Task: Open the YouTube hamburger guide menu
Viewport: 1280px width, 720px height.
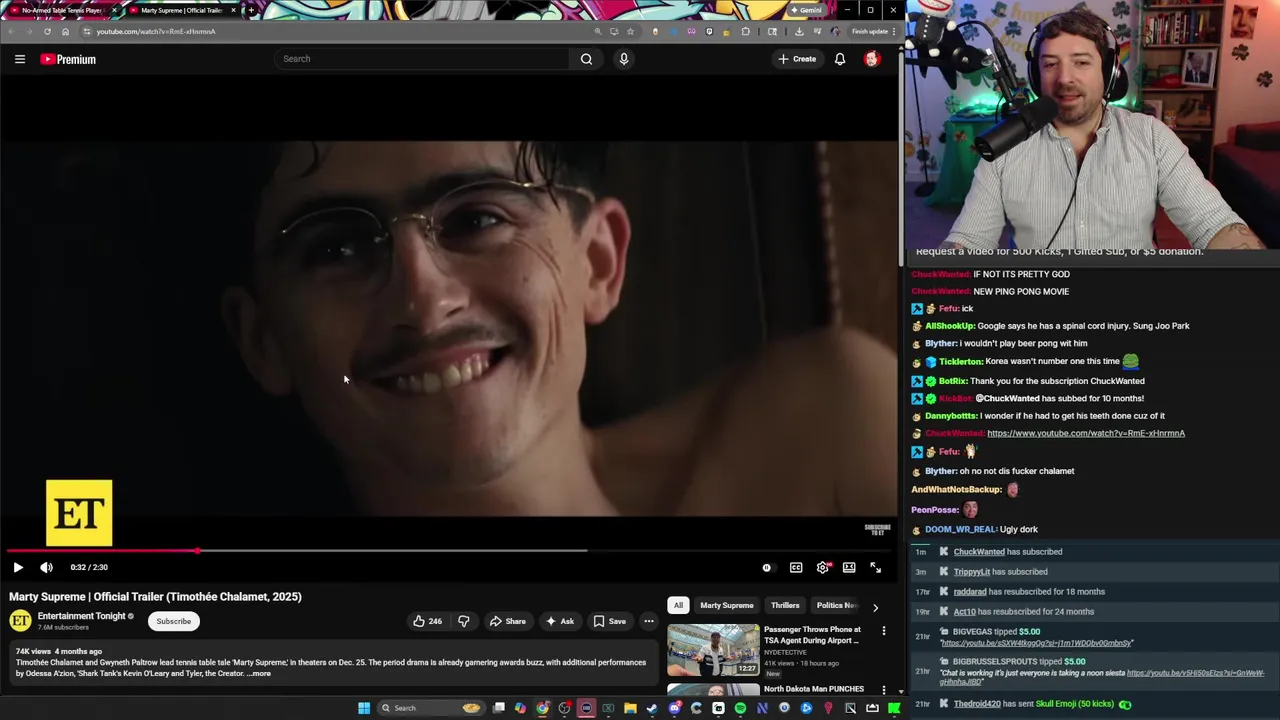Action: point(19,59)
